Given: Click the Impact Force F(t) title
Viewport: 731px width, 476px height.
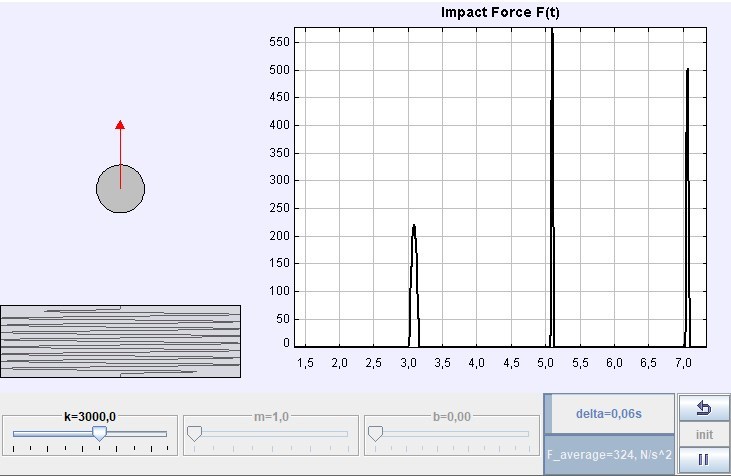Looking at the screenshot, I should click(x=505, y=12).
